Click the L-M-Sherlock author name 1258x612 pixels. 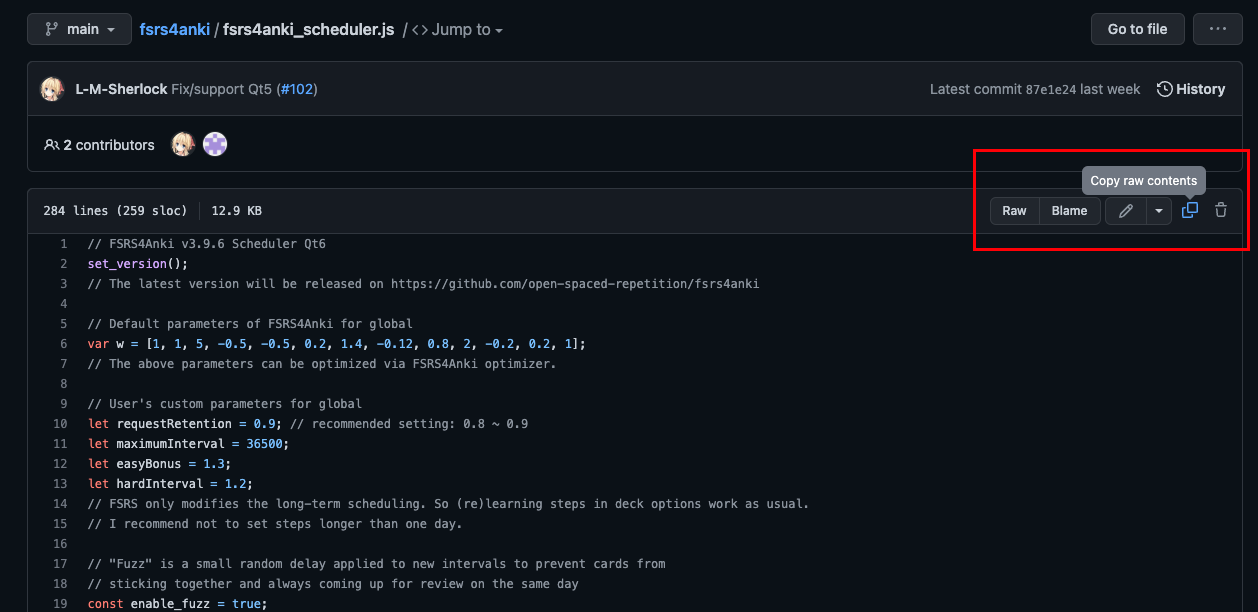pyautogui.click(x=121, y=89)
